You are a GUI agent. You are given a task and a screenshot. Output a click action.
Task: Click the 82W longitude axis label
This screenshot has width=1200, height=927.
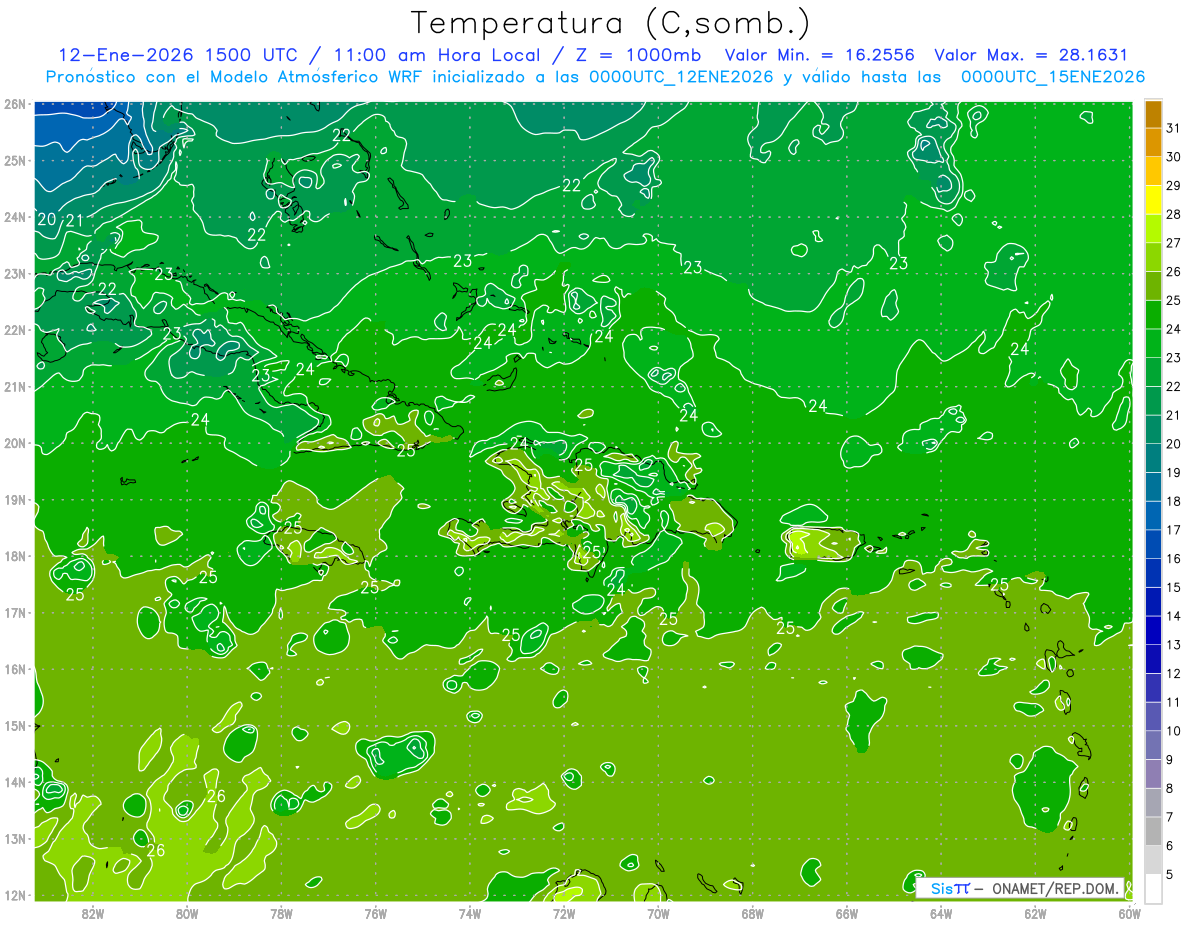pyautogui.click(x=93, y=913)
